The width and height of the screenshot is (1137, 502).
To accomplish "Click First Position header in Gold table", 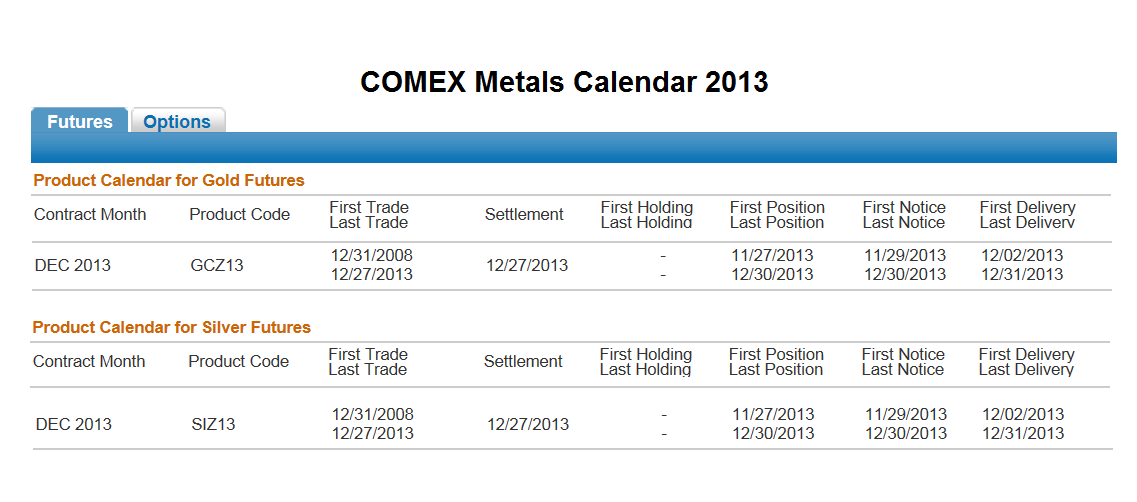I will pos(777,207).
